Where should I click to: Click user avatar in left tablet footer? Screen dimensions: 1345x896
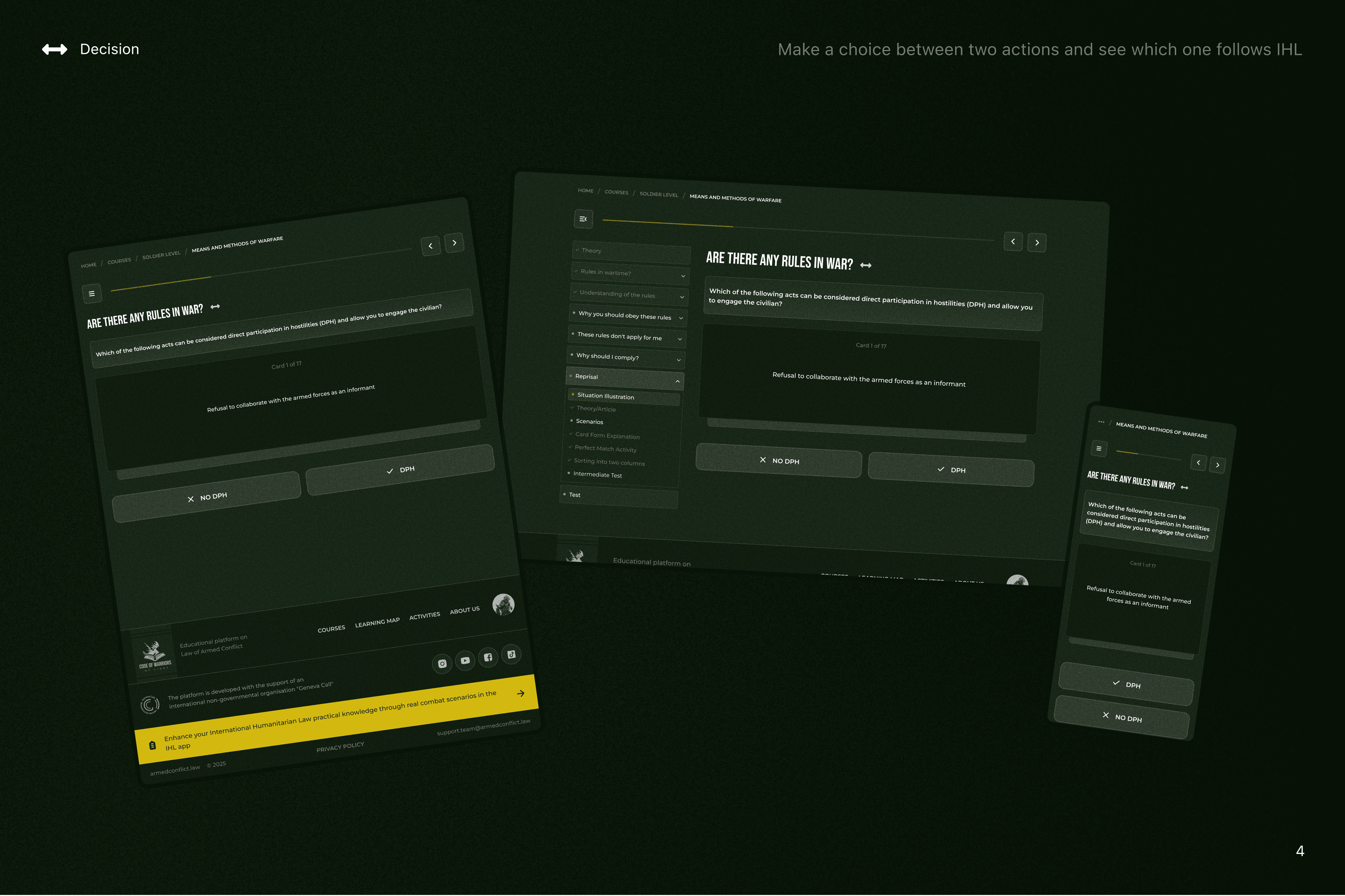click(503, 605)
